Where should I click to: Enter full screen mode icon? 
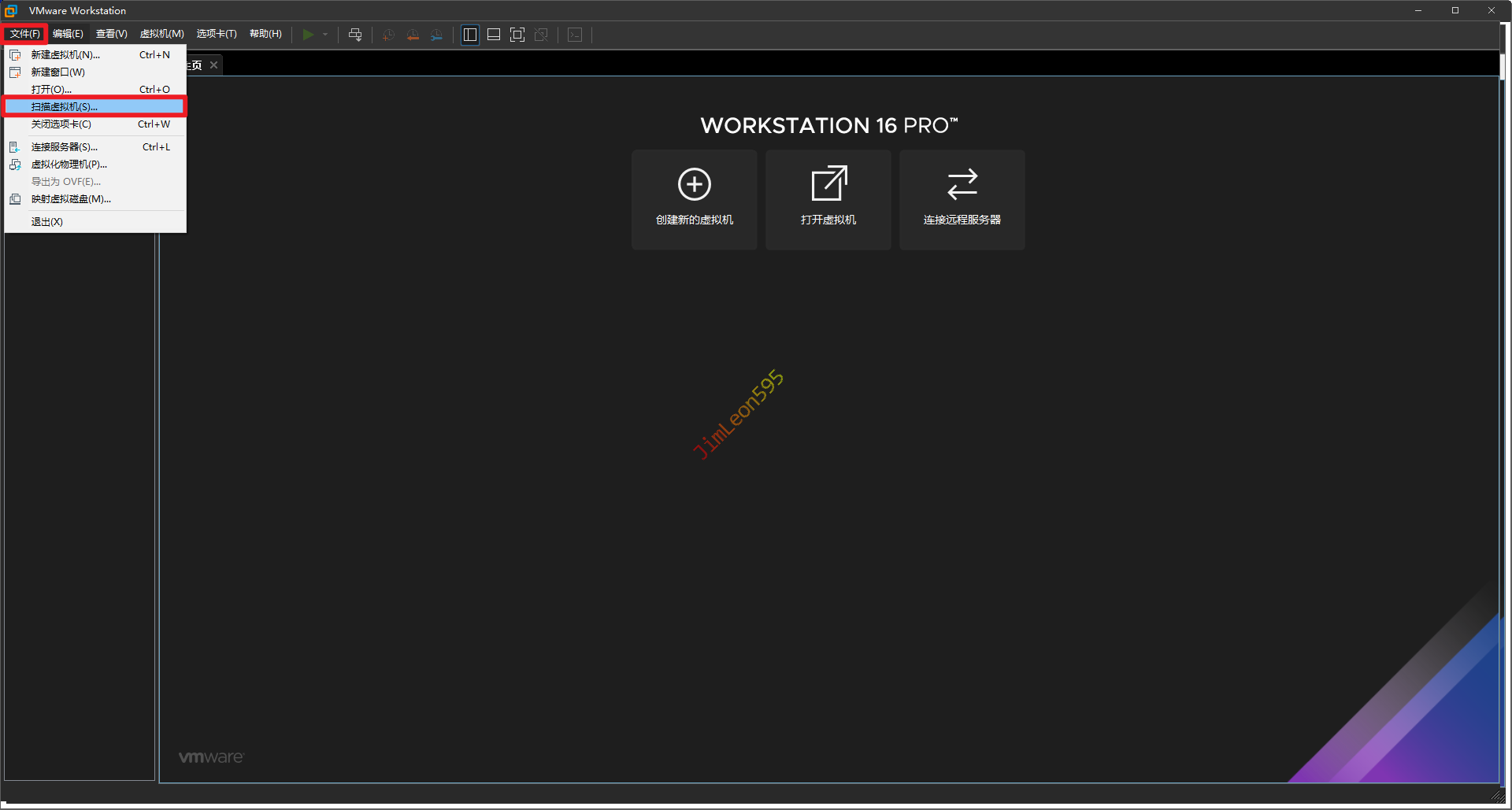517,35
